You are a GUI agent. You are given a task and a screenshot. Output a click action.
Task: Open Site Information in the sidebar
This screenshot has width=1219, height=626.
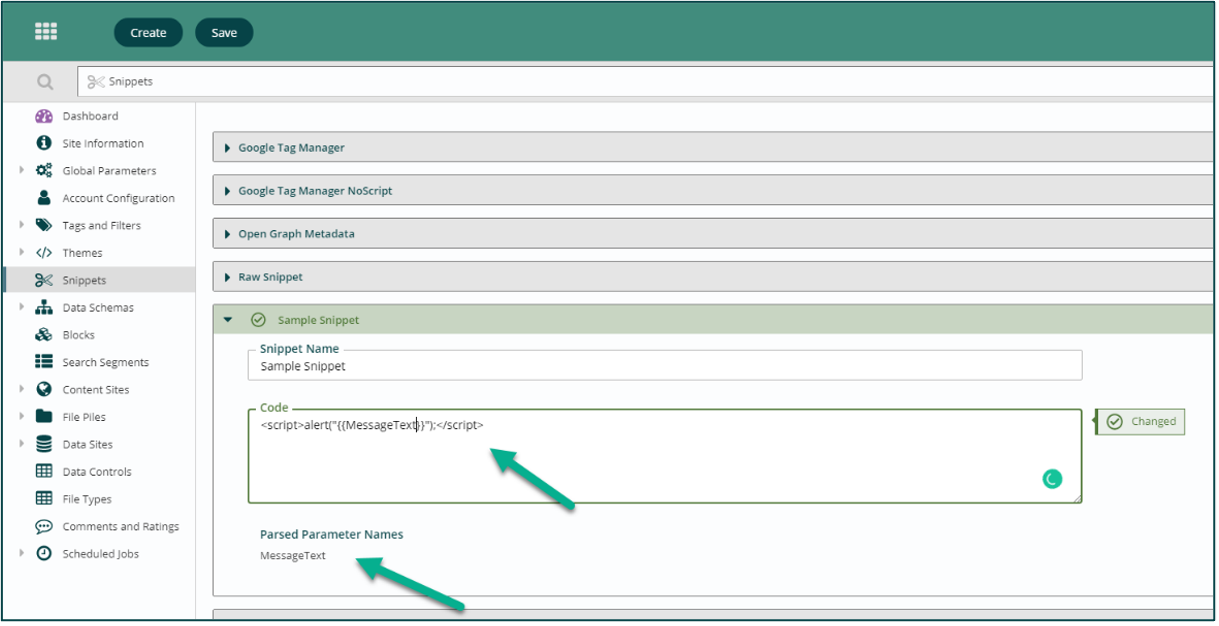click(x=103, y=143)
